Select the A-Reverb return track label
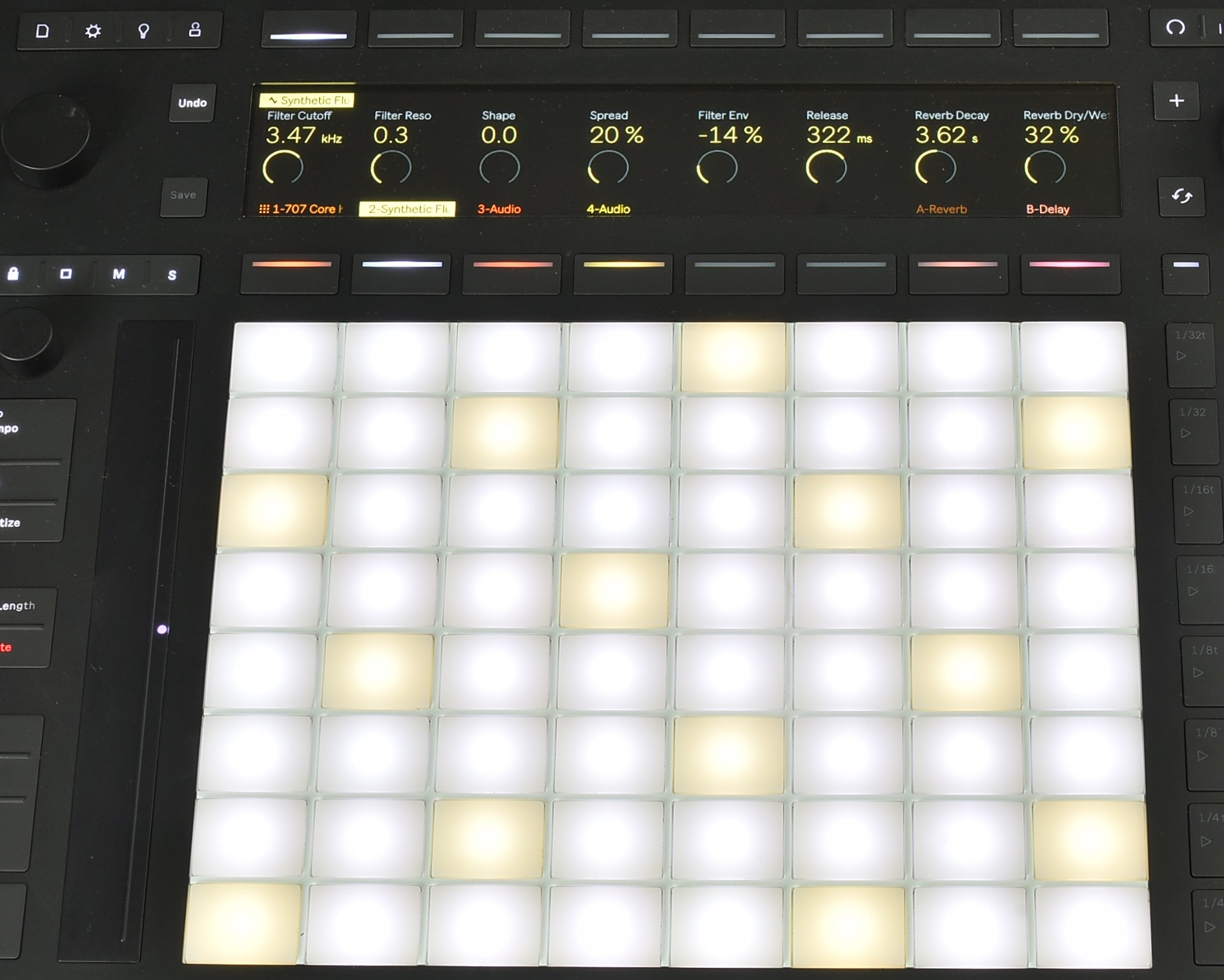1224x980 pixels. coord(941,209)
